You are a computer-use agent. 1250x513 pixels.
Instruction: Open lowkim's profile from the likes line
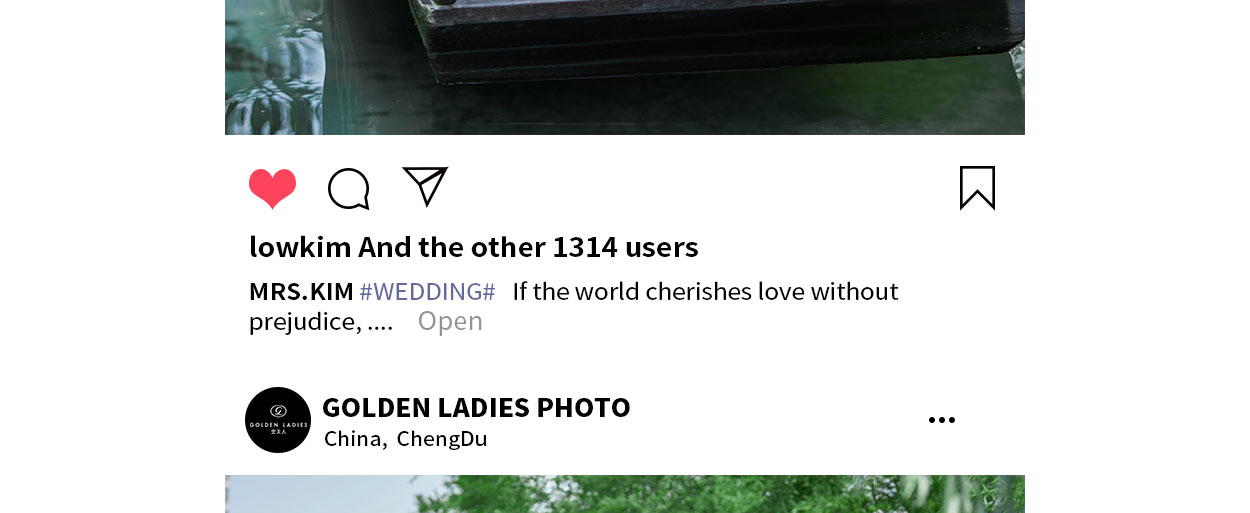(x=300, y=247)
